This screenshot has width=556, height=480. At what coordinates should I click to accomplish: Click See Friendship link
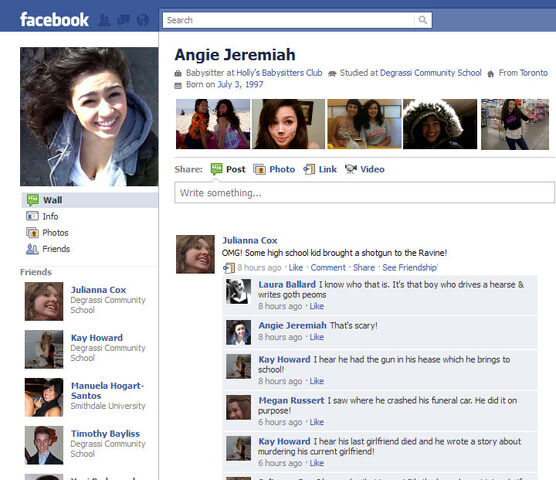(x=410, y=268)
